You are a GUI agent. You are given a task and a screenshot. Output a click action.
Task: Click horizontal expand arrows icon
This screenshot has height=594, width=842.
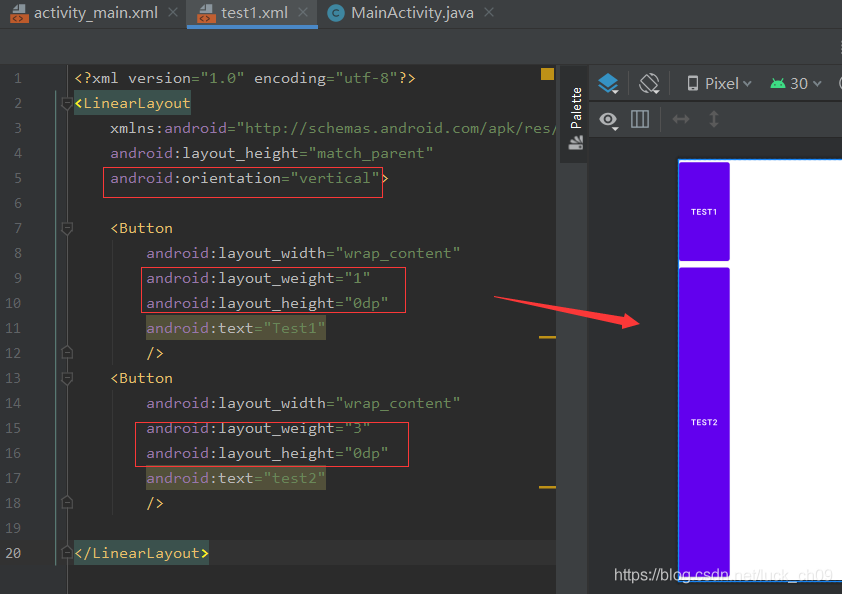681,119
